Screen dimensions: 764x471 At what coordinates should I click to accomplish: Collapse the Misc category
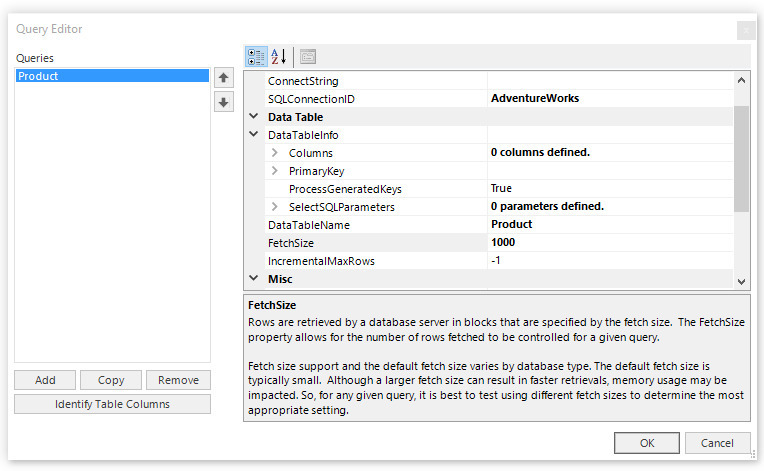253,278
